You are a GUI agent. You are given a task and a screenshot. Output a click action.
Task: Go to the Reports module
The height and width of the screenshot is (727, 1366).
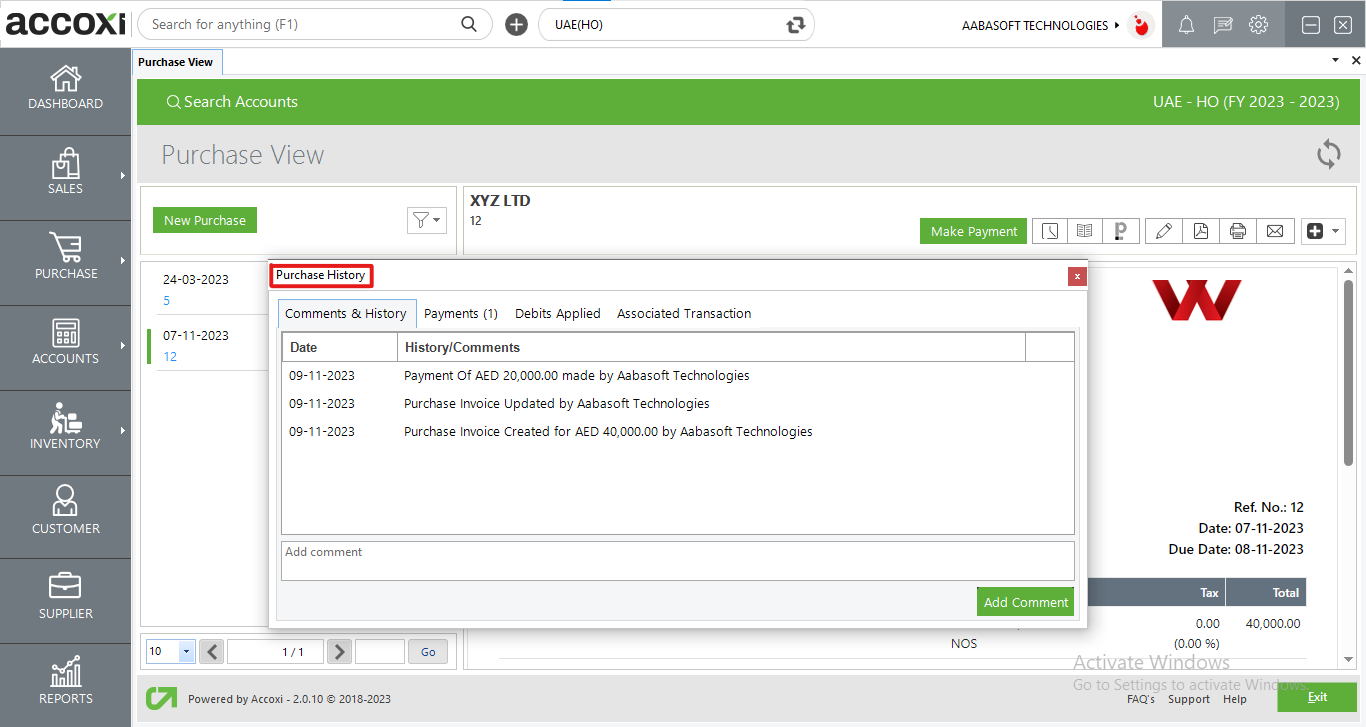coord(65,684)
